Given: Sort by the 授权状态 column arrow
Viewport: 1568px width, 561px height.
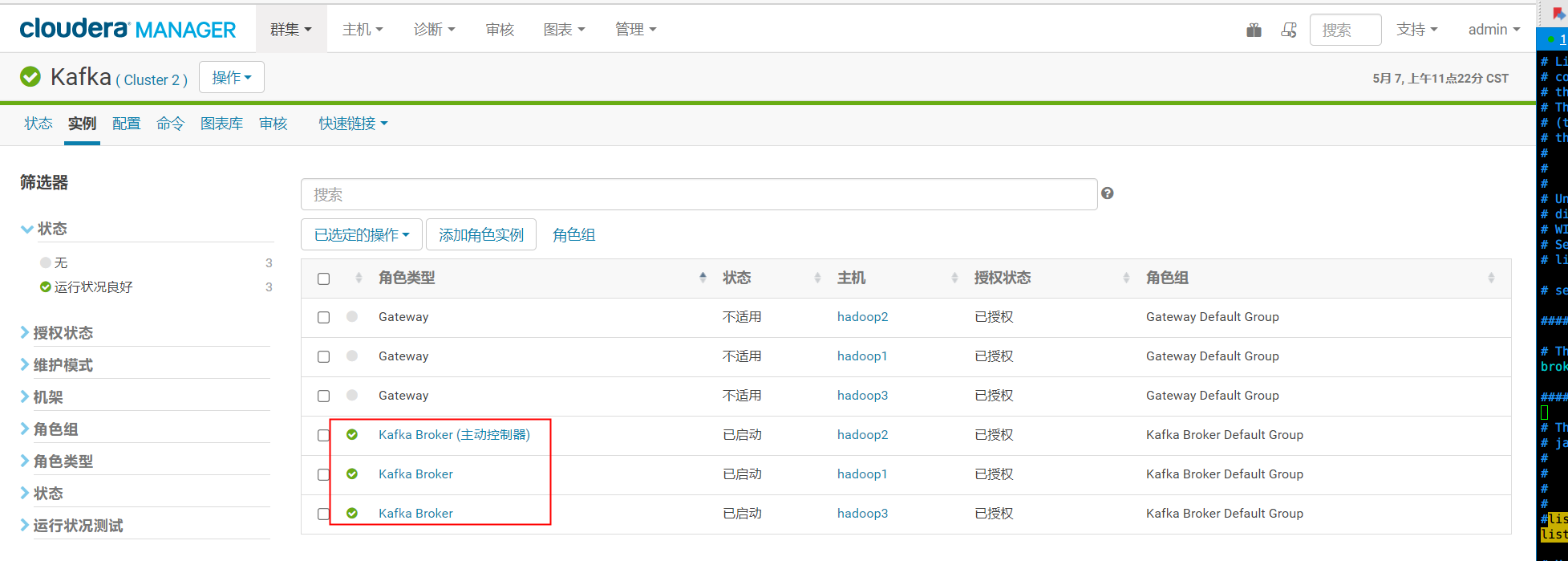Looking at the screenshot, I should pyautogui.click(x=1126, y=278).
